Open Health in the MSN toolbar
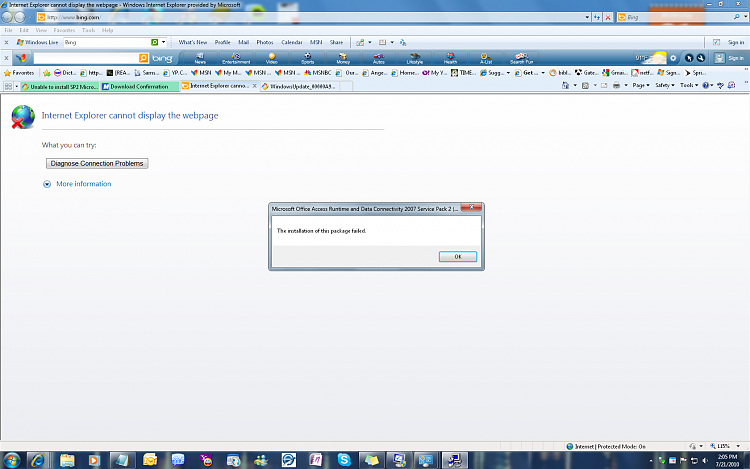The image size is (750, 469). 450,58
